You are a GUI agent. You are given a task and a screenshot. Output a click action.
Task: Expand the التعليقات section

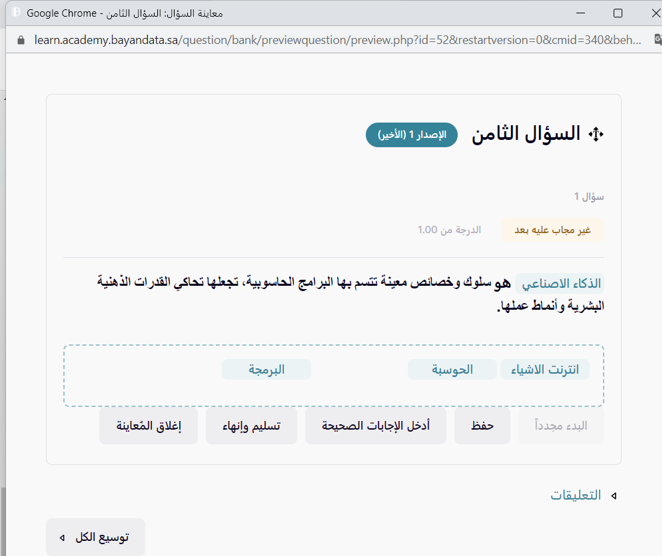(576, 495)
